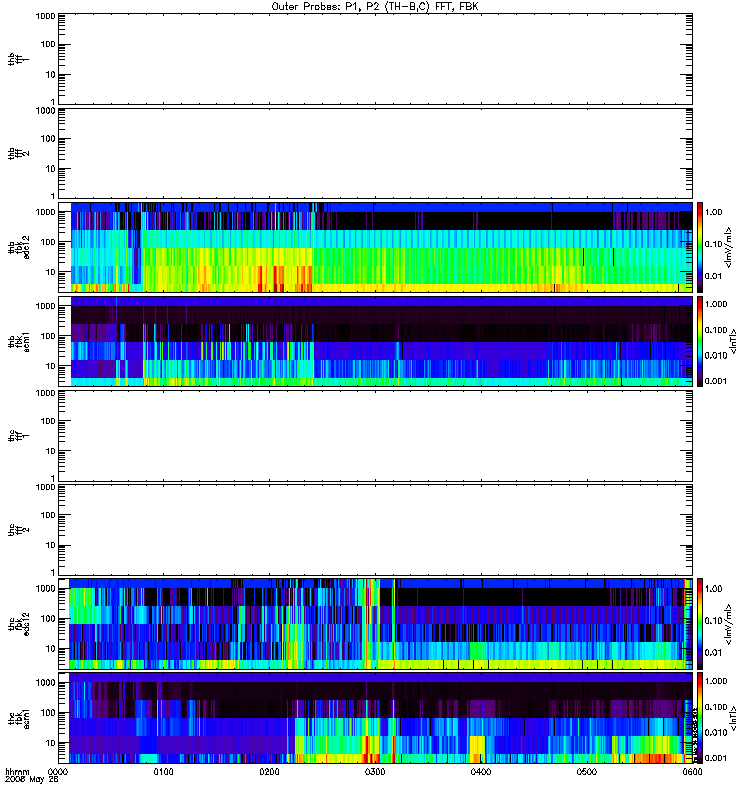Click the 'hhmm' time axis label
Viewport: 750px width, 800px height.
(x=17, y=771)
